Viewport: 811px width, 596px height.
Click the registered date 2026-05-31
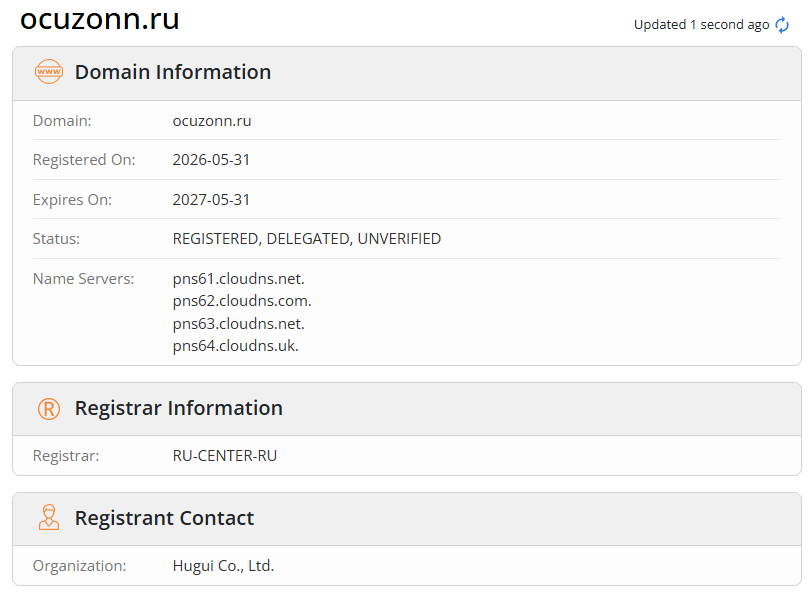(211, 160)
